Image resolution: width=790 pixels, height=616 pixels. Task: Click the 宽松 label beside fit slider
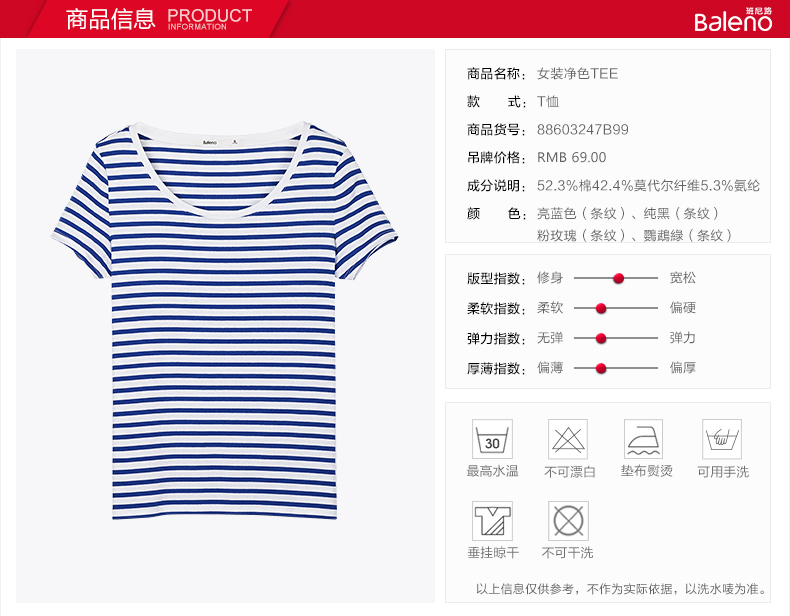point(683,278)
